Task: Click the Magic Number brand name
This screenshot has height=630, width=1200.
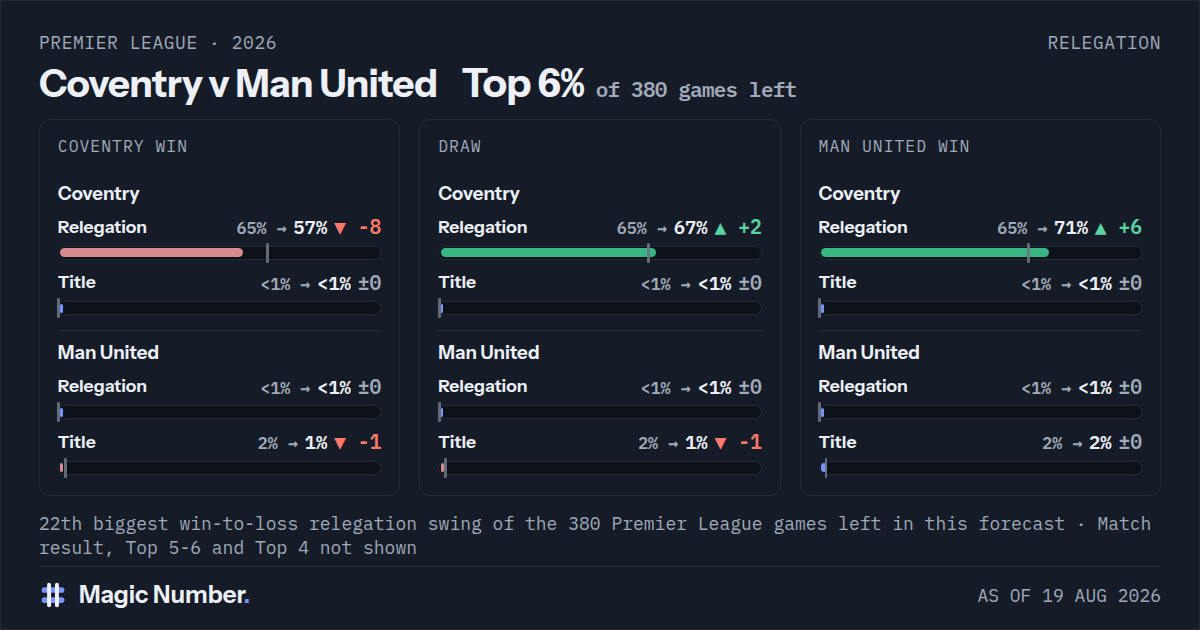Action: (164, 595)
